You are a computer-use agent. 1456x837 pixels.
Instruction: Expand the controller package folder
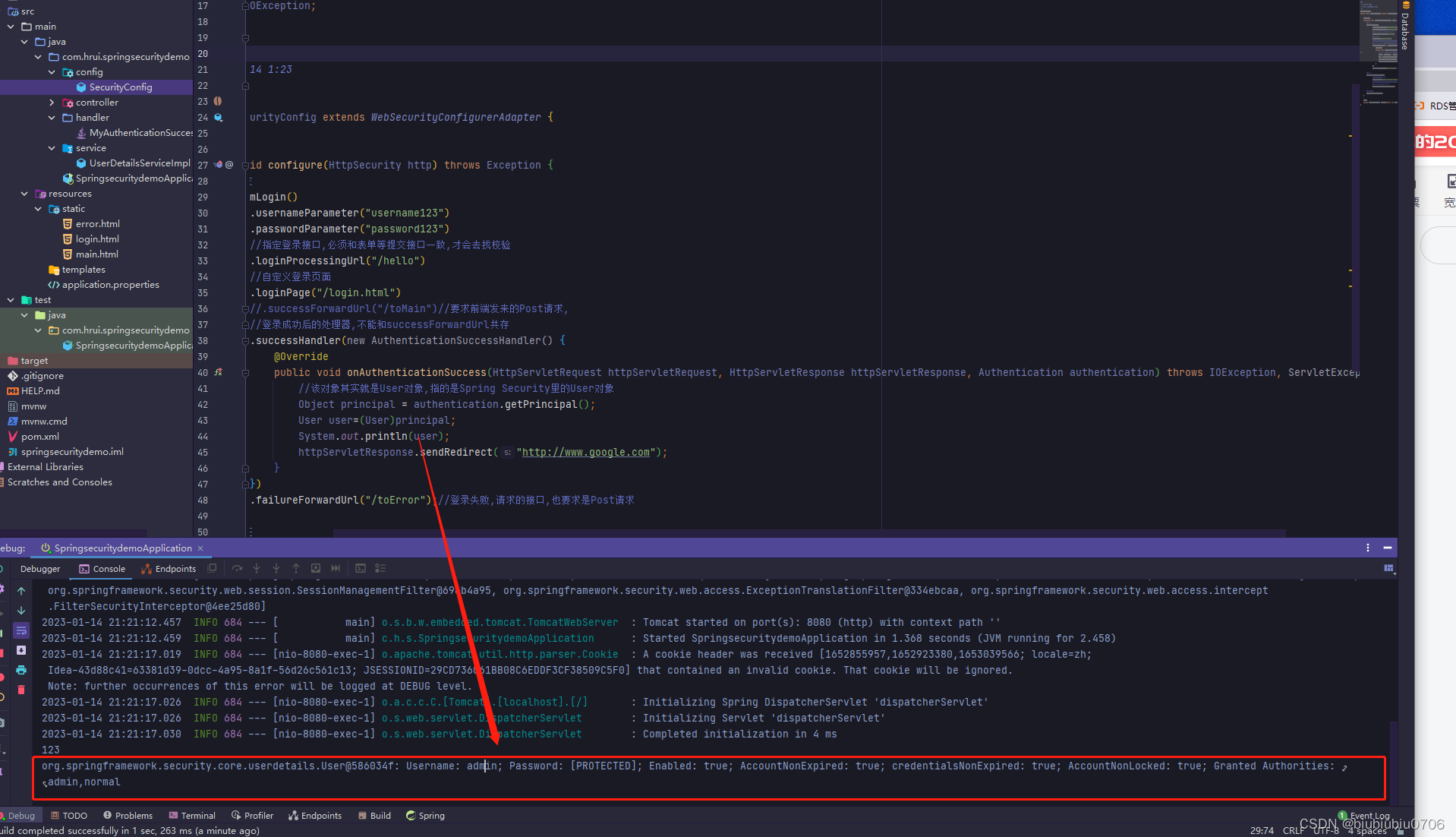52,103
